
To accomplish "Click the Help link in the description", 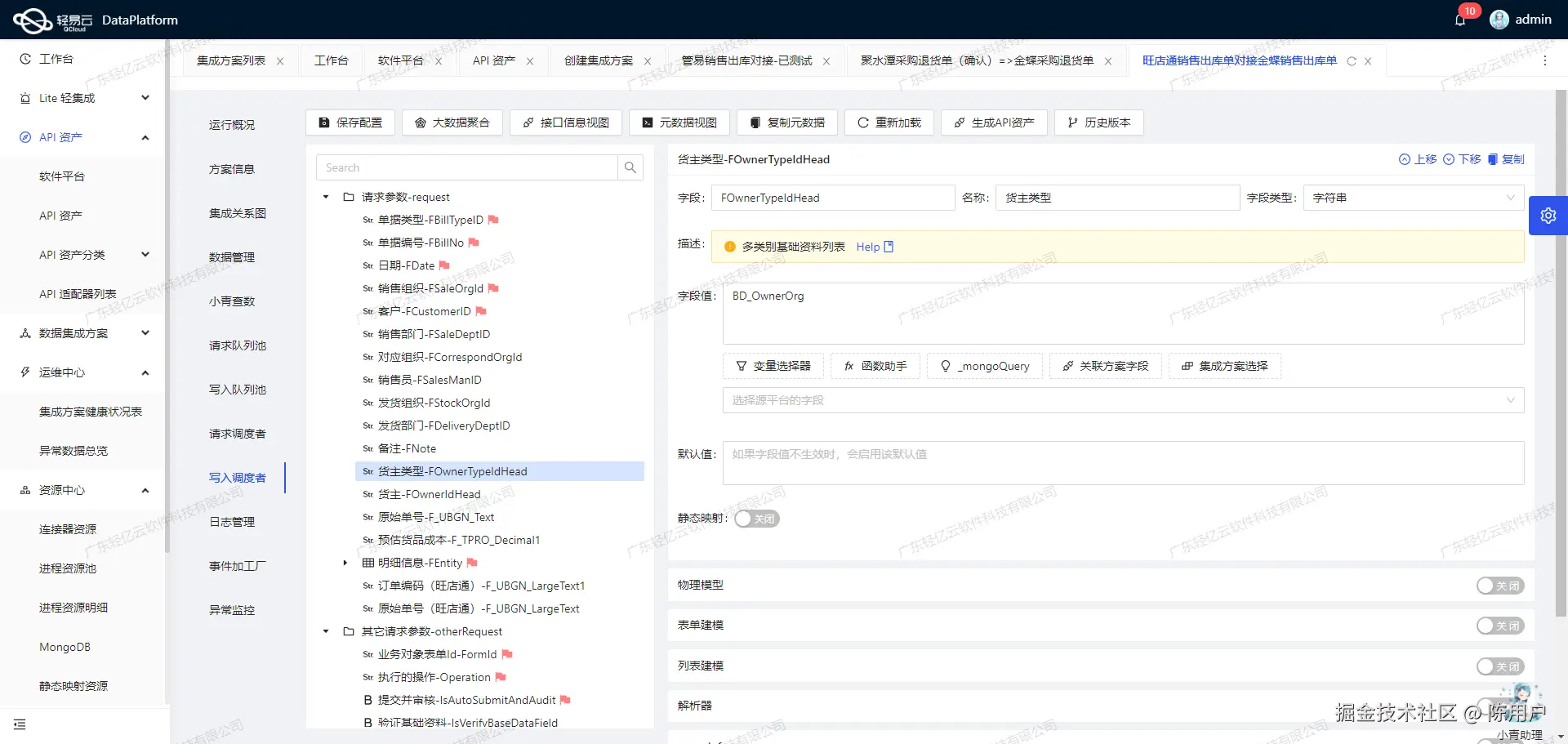I will pyautogui.click(x=867, y=247).
